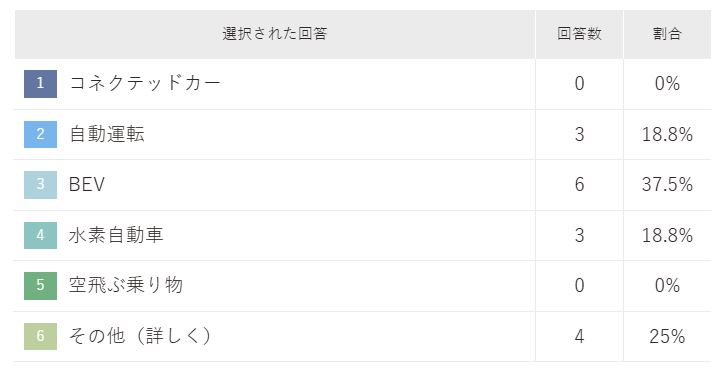Click the light green number 6 swatch
Screen dimensions: 722x380
(41, 336)
